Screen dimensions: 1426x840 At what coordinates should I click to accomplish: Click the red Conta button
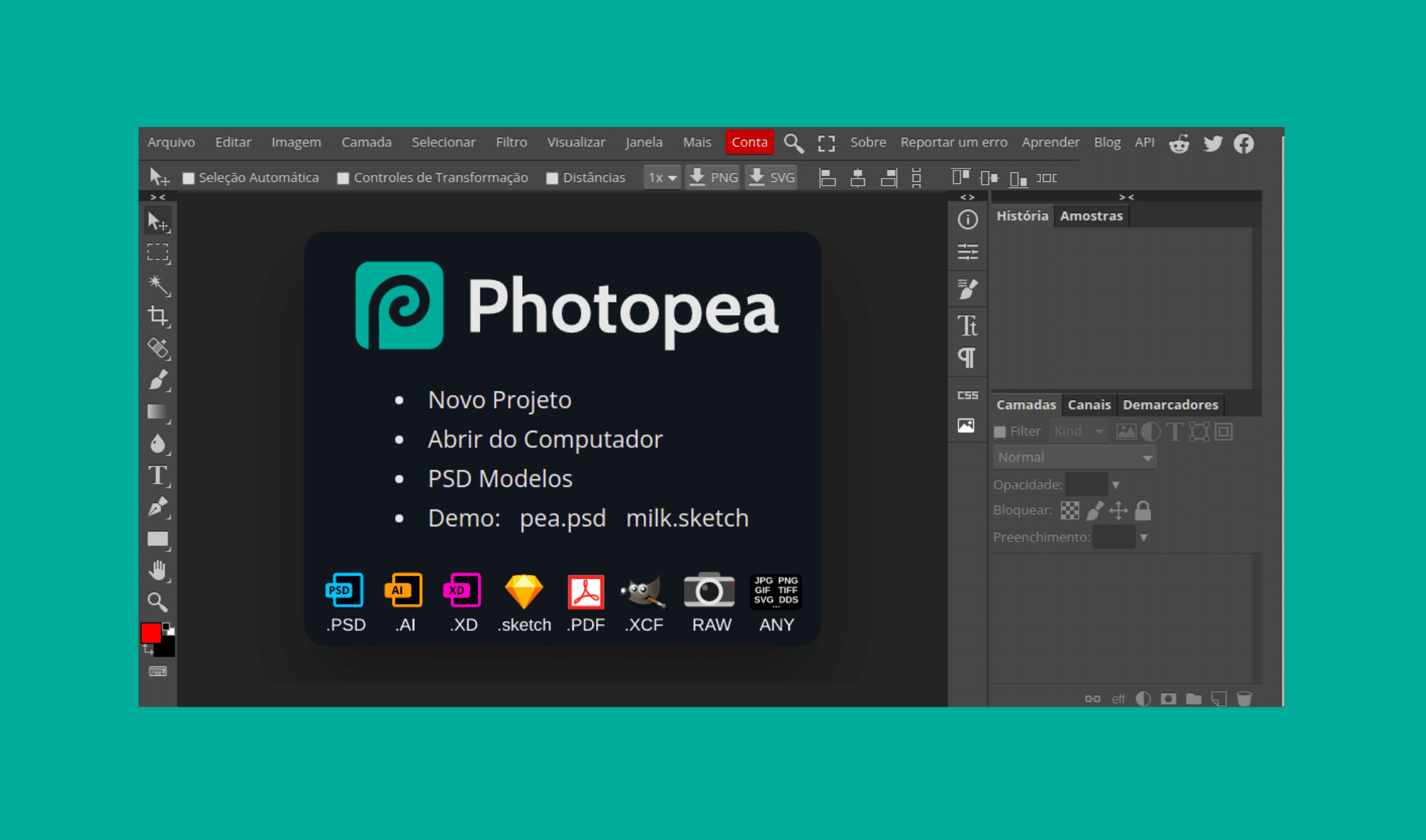click(749, 142)
